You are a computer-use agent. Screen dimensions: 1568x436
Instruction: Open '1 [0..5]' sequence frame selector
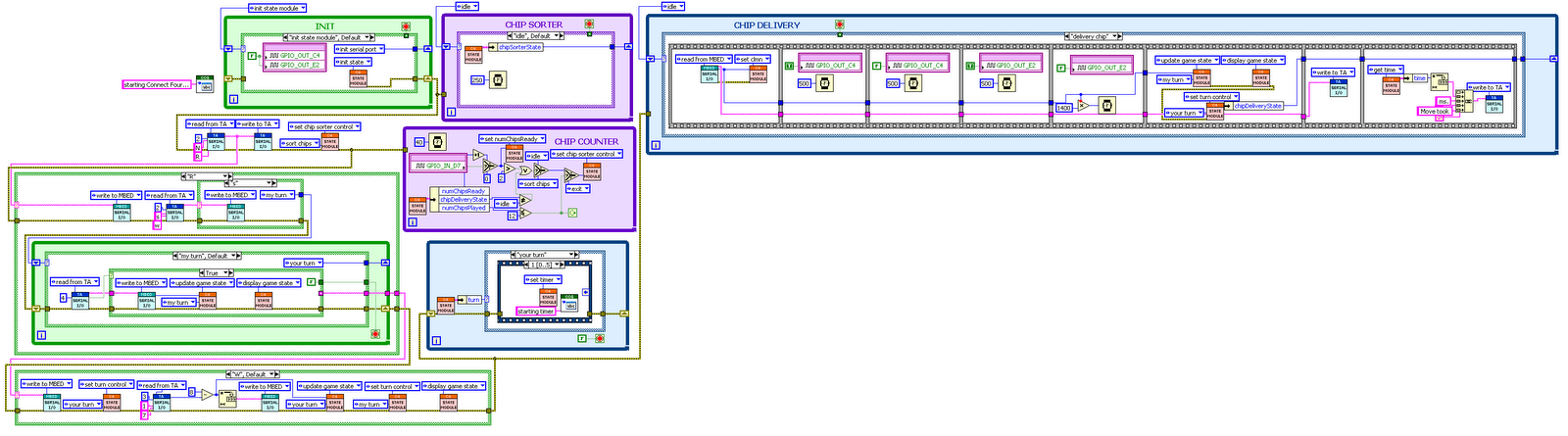[x=544, y=265]
